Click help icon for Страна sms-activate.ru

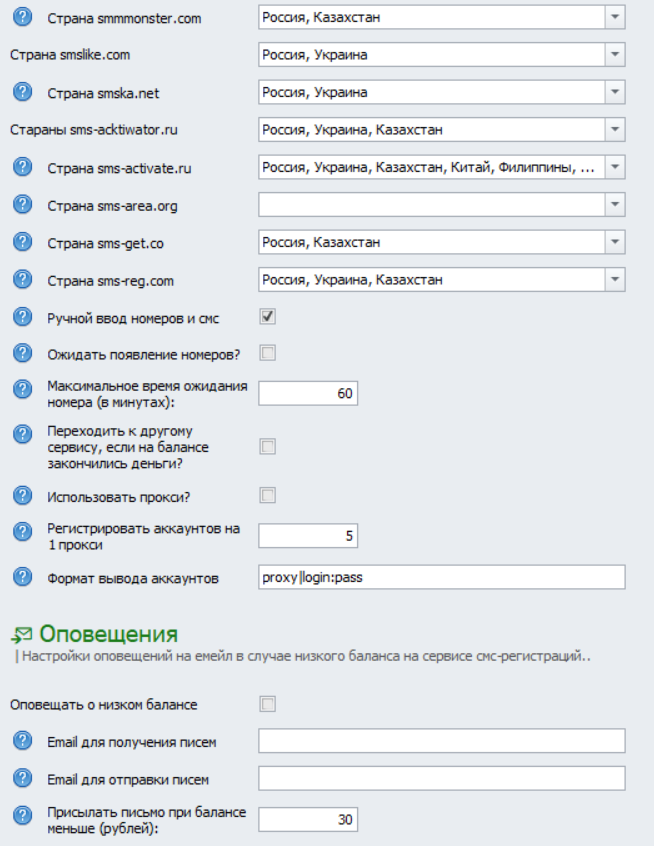pyautogui.click(x=21, y=168)
